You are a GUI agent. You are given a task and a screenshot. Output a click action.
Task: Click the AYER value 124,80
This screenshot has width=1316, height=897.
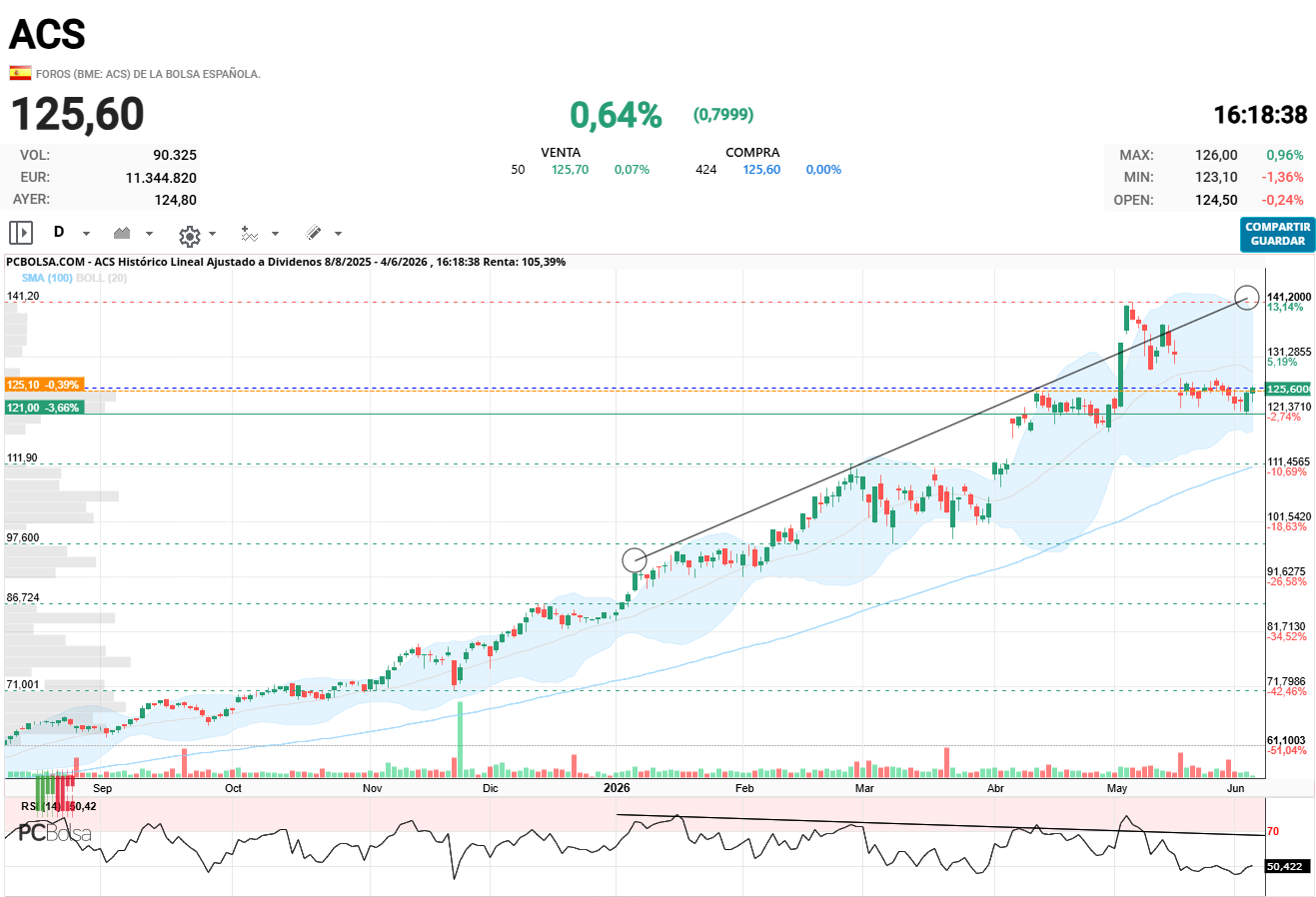[x=176, y=200]
